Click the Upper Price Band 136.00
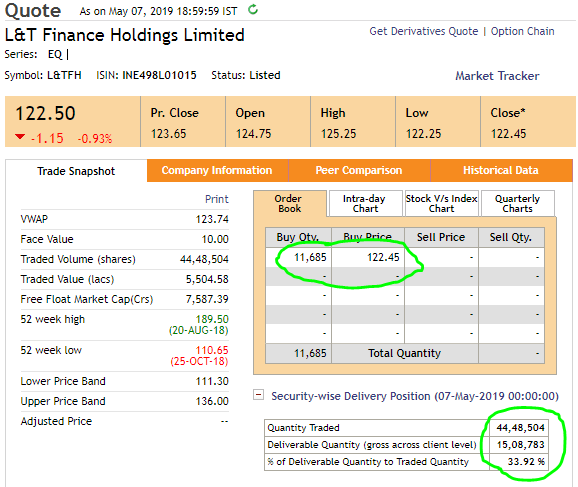This screenshot has width=578, height=487. click(212, 401)
